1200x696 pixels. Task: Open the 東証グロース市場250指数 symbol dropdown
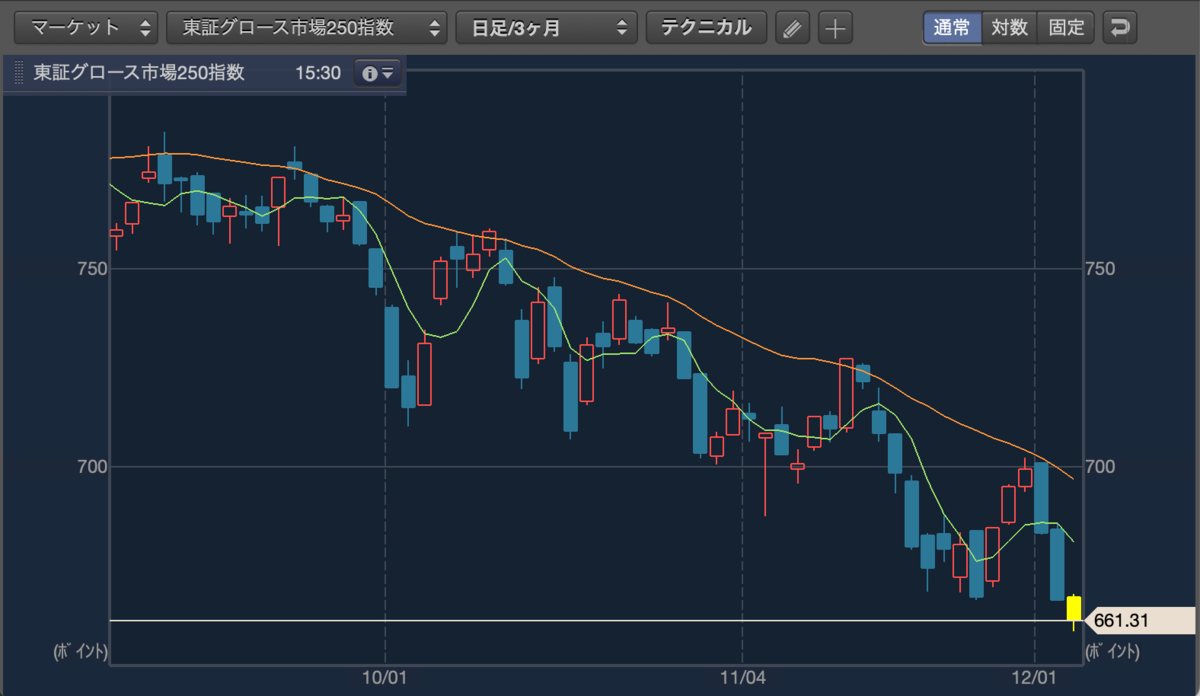tap(307, 28)
